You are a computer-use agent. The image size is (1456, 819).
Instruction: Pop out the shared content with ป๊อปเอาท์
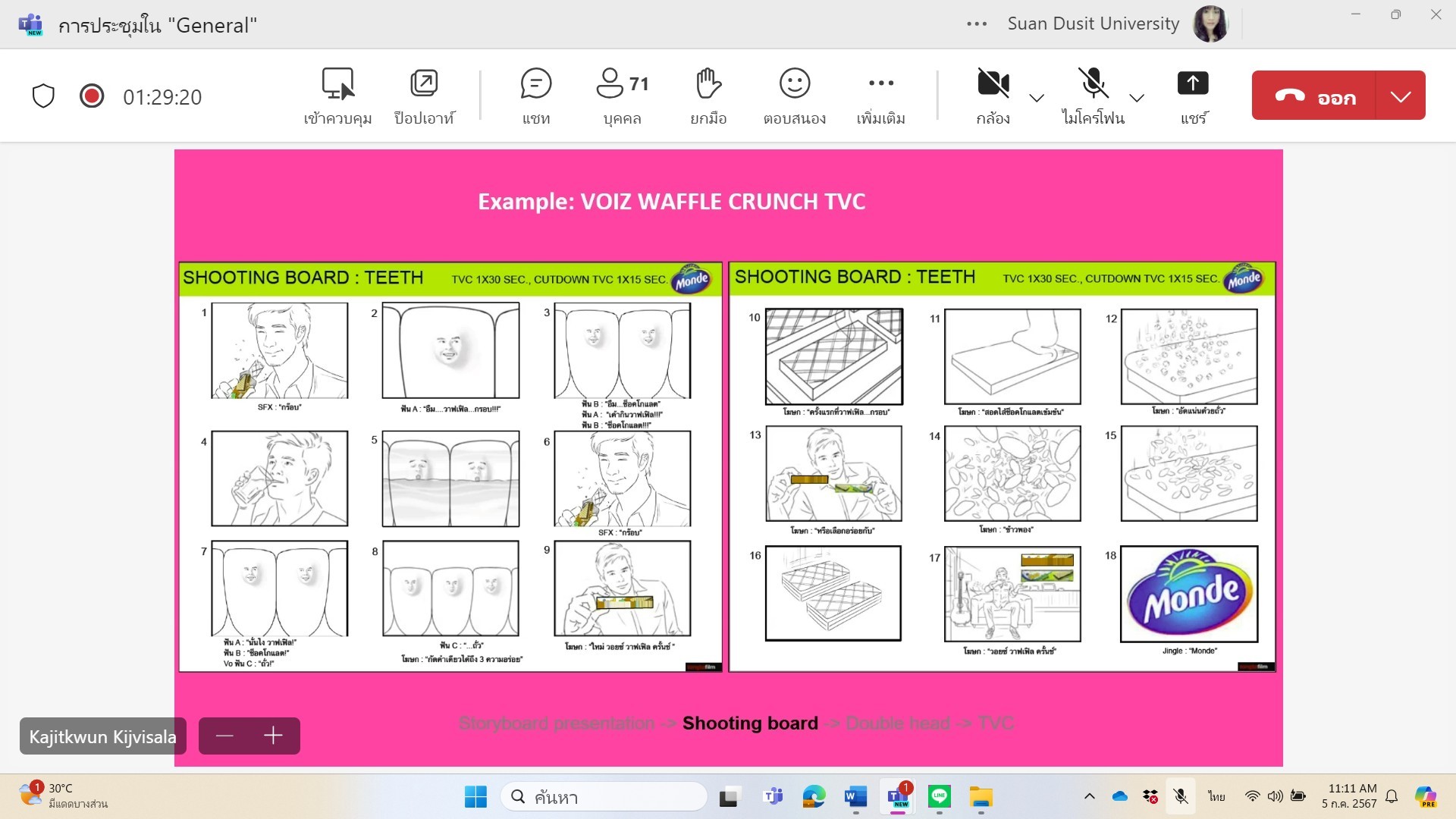click(x=424, y=96)
